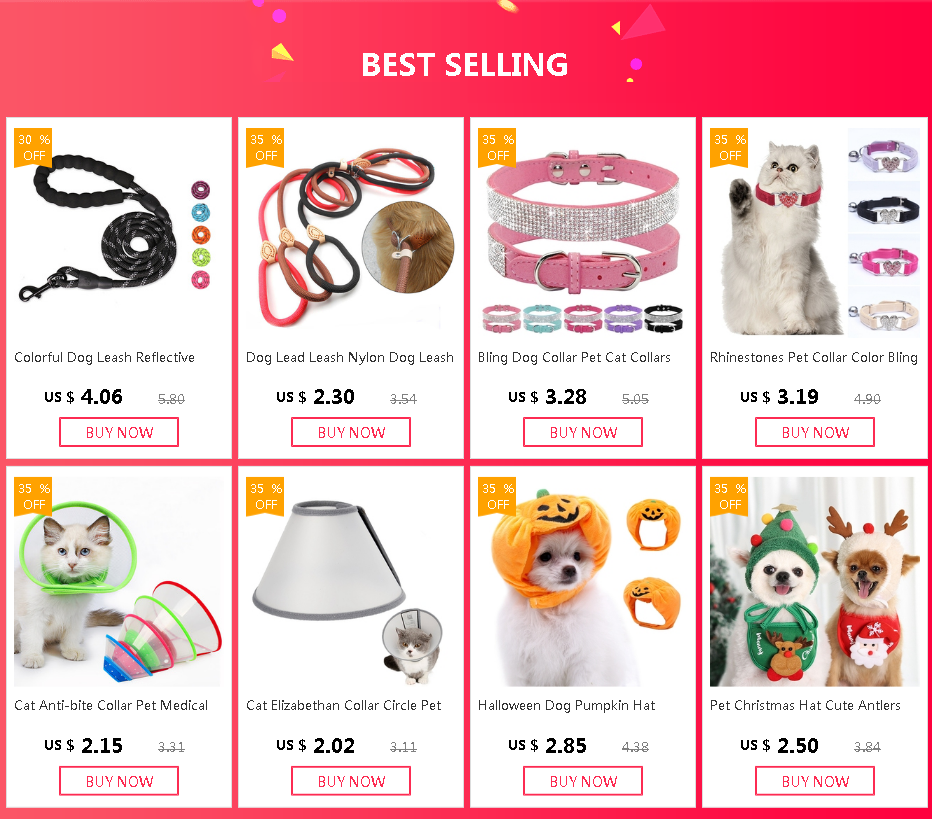Select the blue leash color swatch
This screenshot has width=932, height=819.
pos(201,212)
